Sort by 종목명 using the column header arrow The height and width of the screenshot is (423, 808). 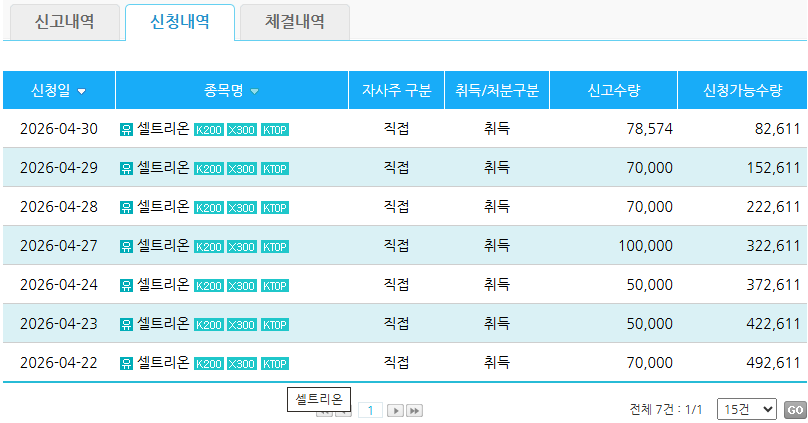click(254, 92)
